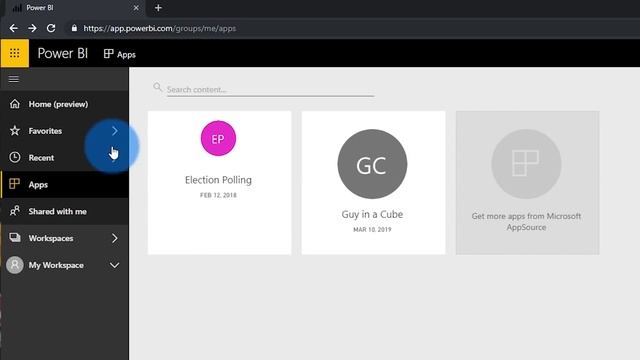640x360 pixels.
Task: Click the My Workspace avatar icon
Action: [15, 265]
